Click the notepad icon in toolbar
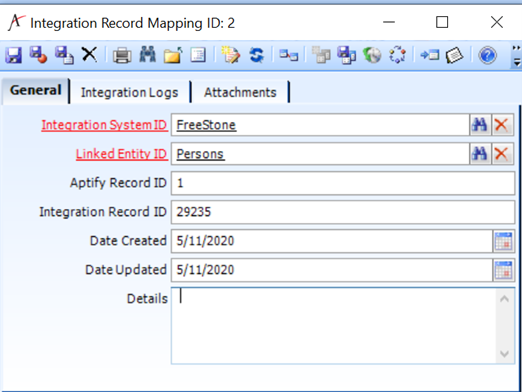This screenshot has width=522, height=392. pyautogui.click(x=454, y=55)
